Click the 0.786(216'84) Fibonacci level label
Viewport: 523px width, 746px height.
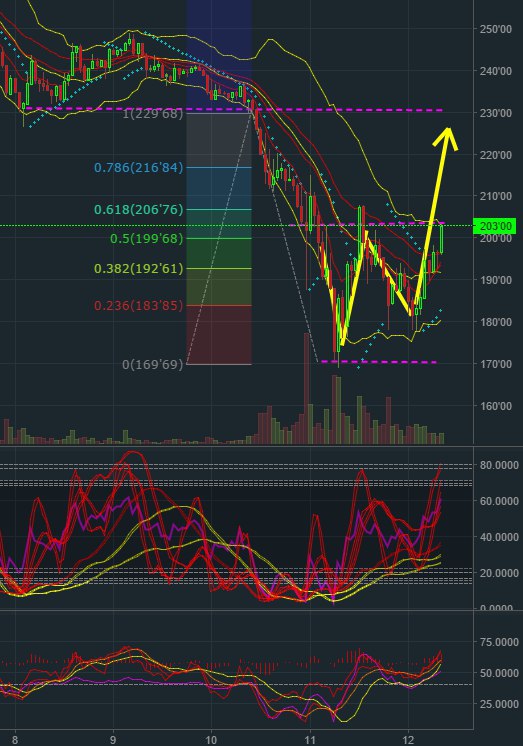coord(138,167)
